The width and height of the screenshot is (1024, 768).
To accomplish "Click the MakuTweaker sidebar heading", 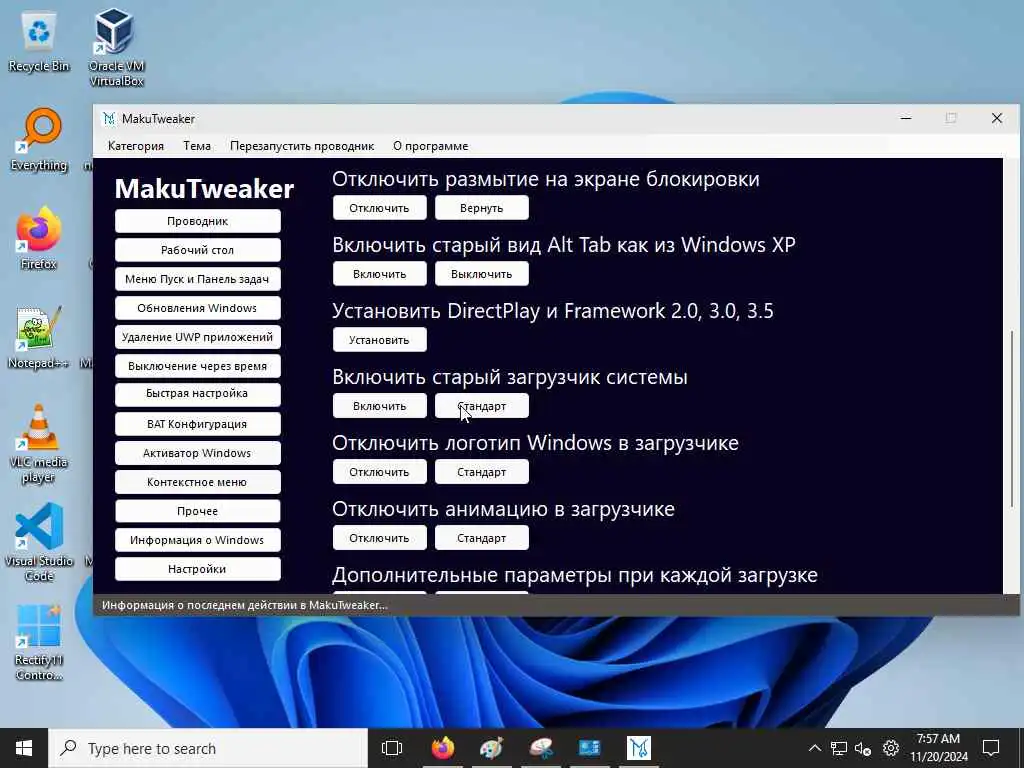I will [204, 189].
